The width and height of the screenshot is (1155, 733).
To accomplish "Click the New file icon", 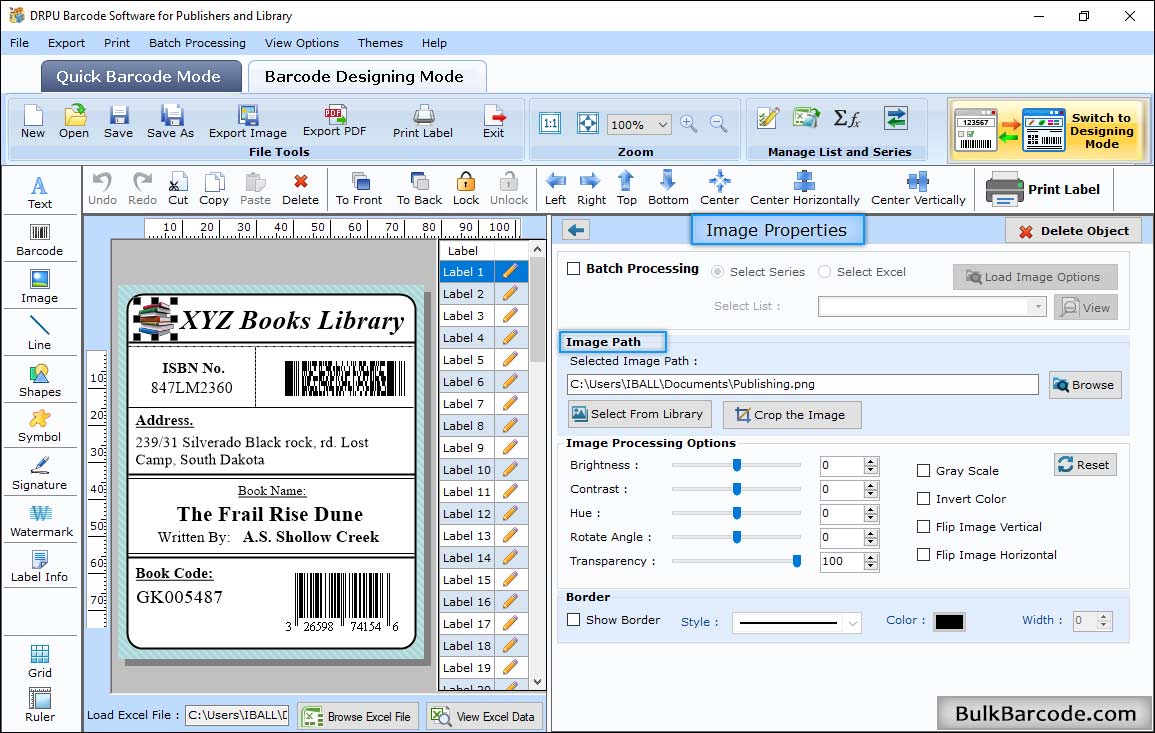I will (x=32, y=122).
